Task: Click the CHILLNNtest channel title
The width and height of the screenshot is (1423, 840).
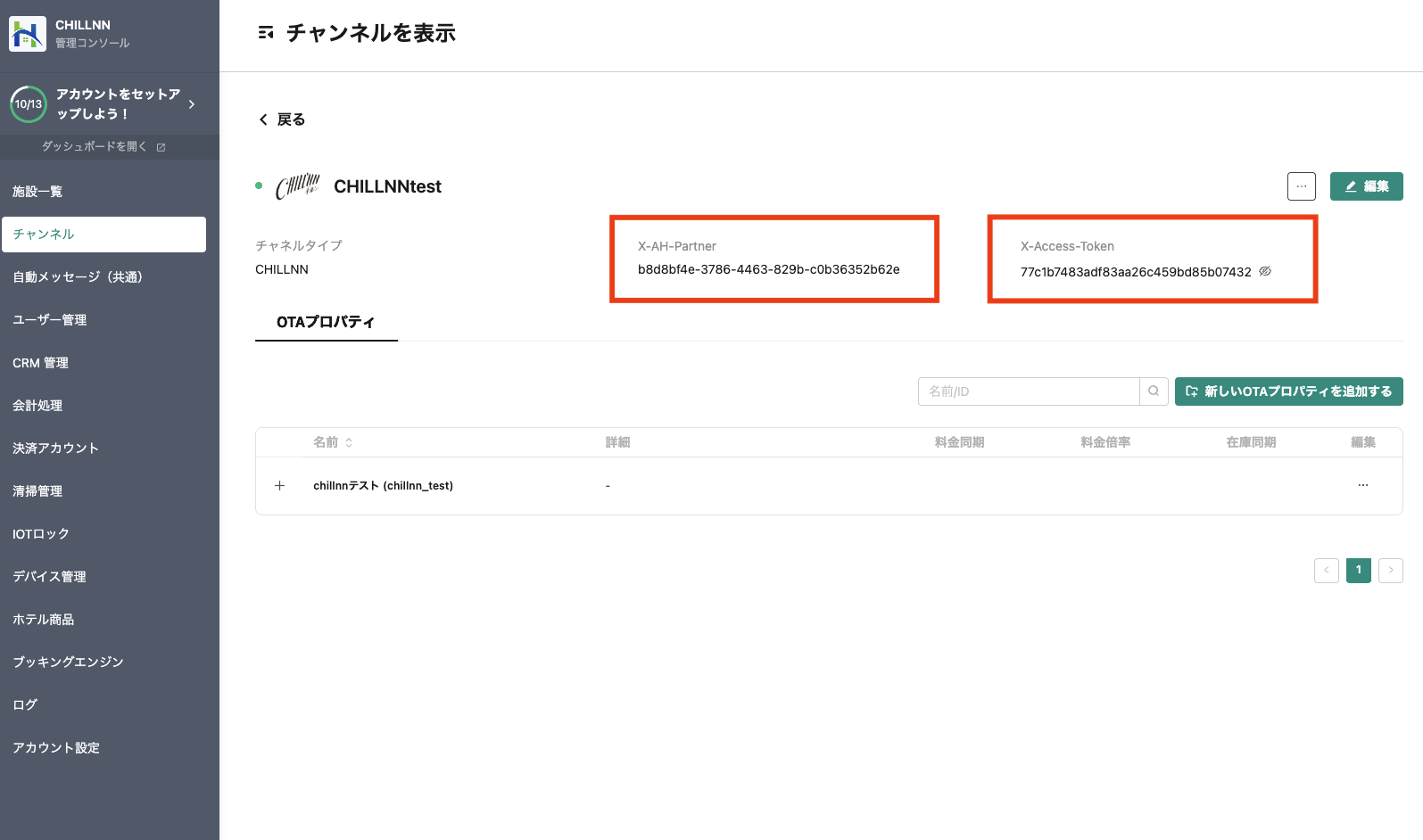Action: click(387, 186)
